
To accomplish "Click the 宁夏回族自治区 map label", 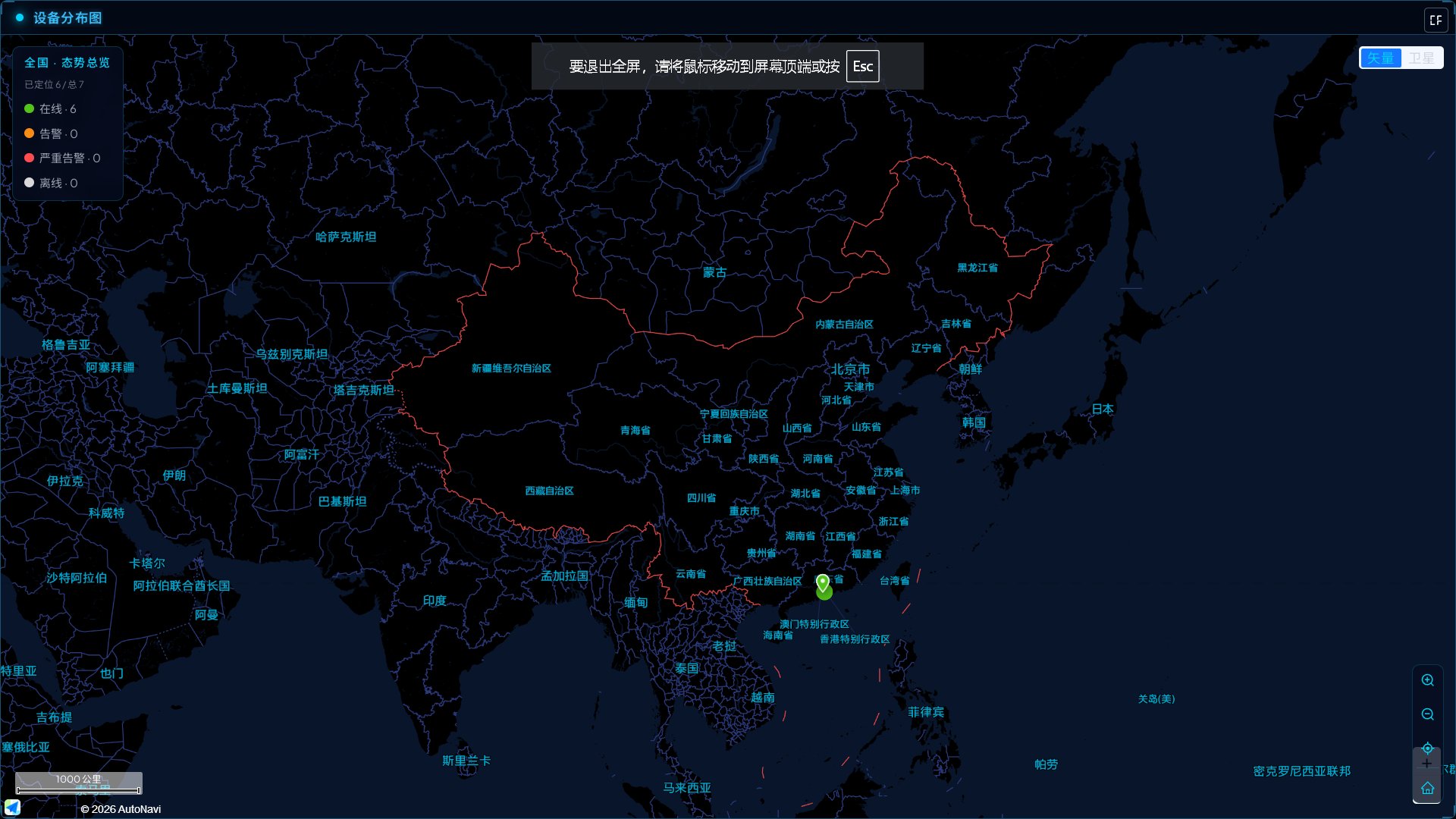I will (734, 414).
